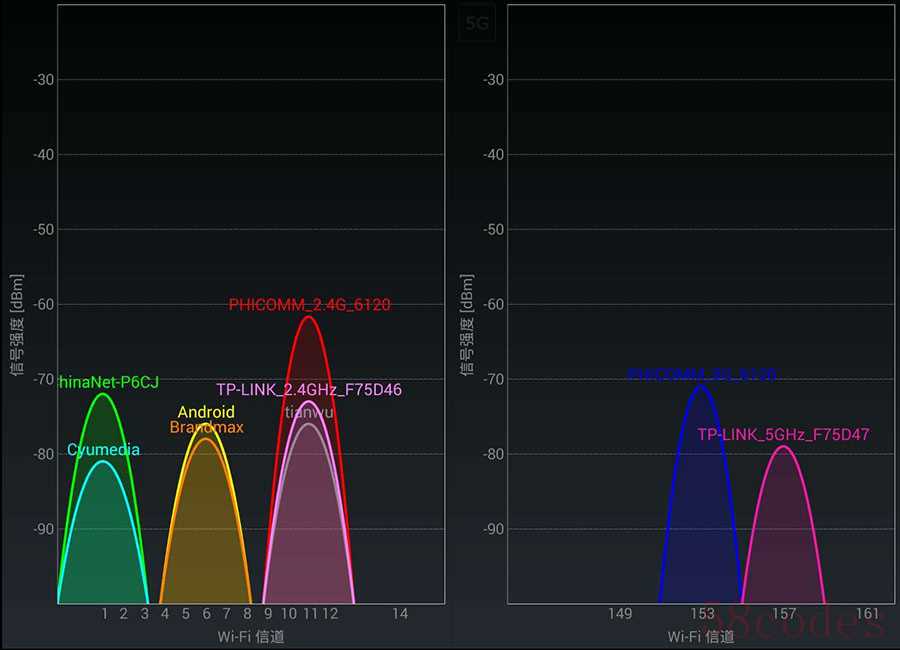The height and width of the screenshot is (650, 900).
Task: Tap the green hinaNet-P6CJ network label
Action: click(108, 382)
